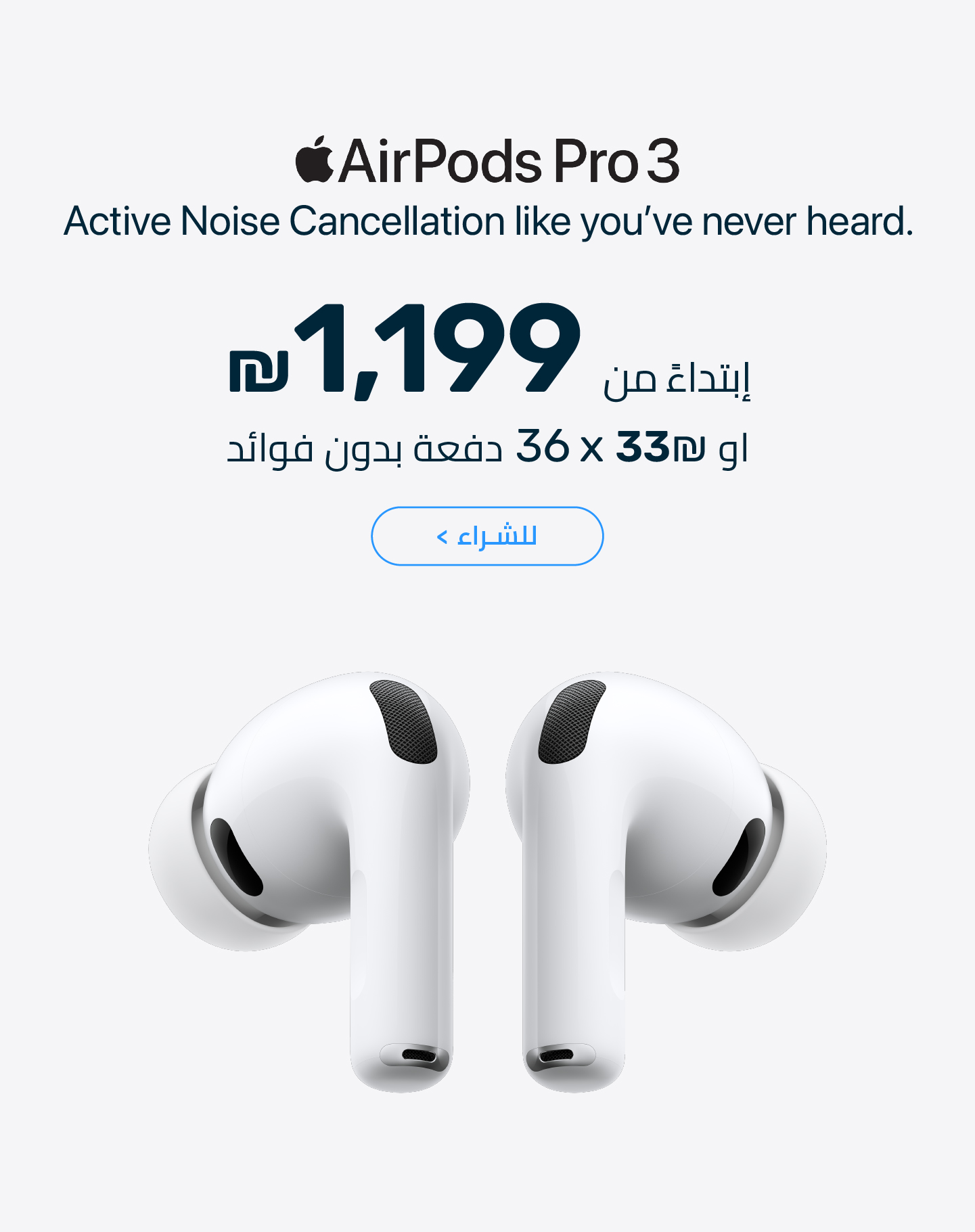This screenshot has height=1232, width=975.
Task: Click the او word before 33₪
Action: click(733, 449)
